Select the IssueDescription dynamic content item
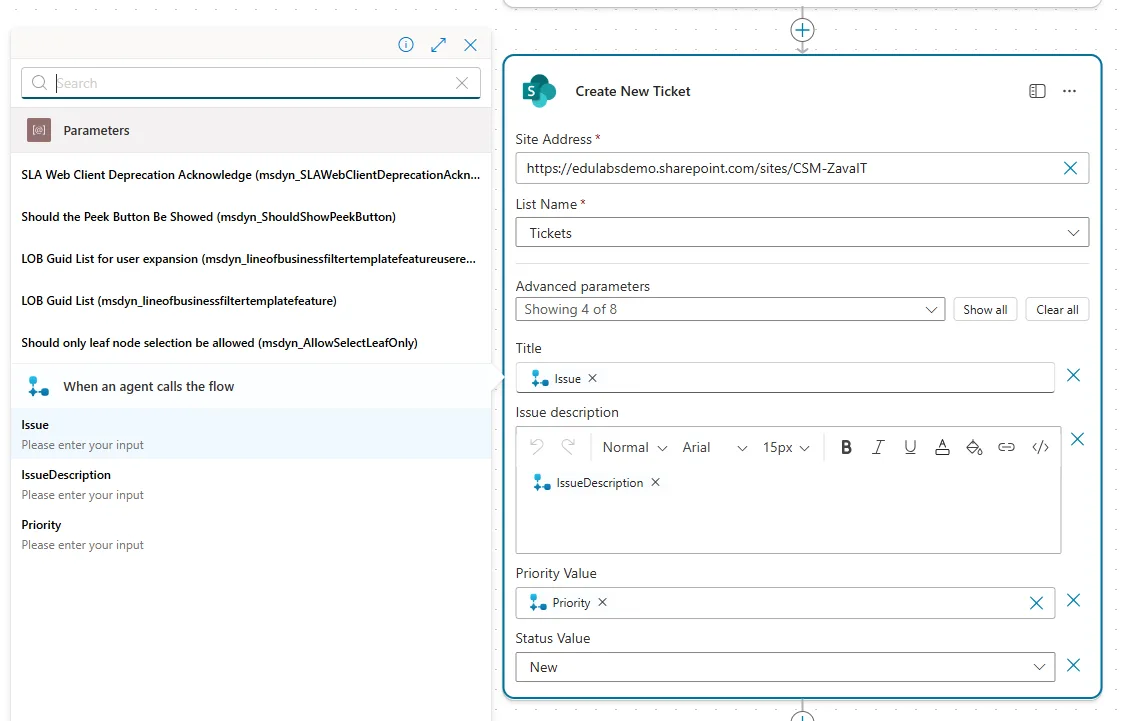Viewport: 1133px width, 721px height. [66, 483]
